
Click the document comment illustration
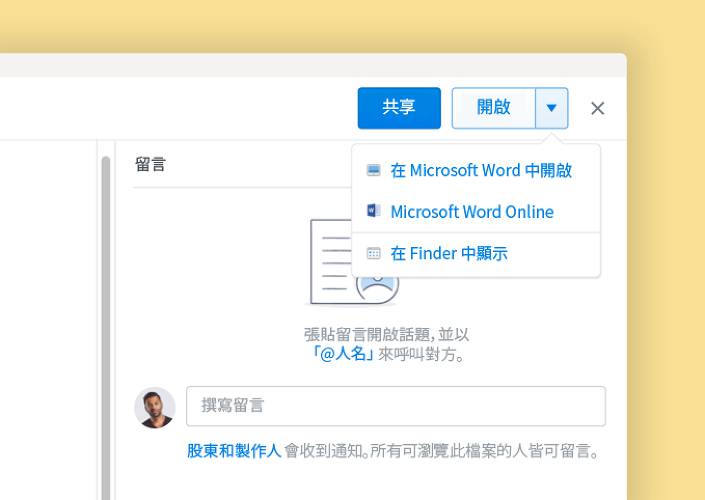[353, 261]
